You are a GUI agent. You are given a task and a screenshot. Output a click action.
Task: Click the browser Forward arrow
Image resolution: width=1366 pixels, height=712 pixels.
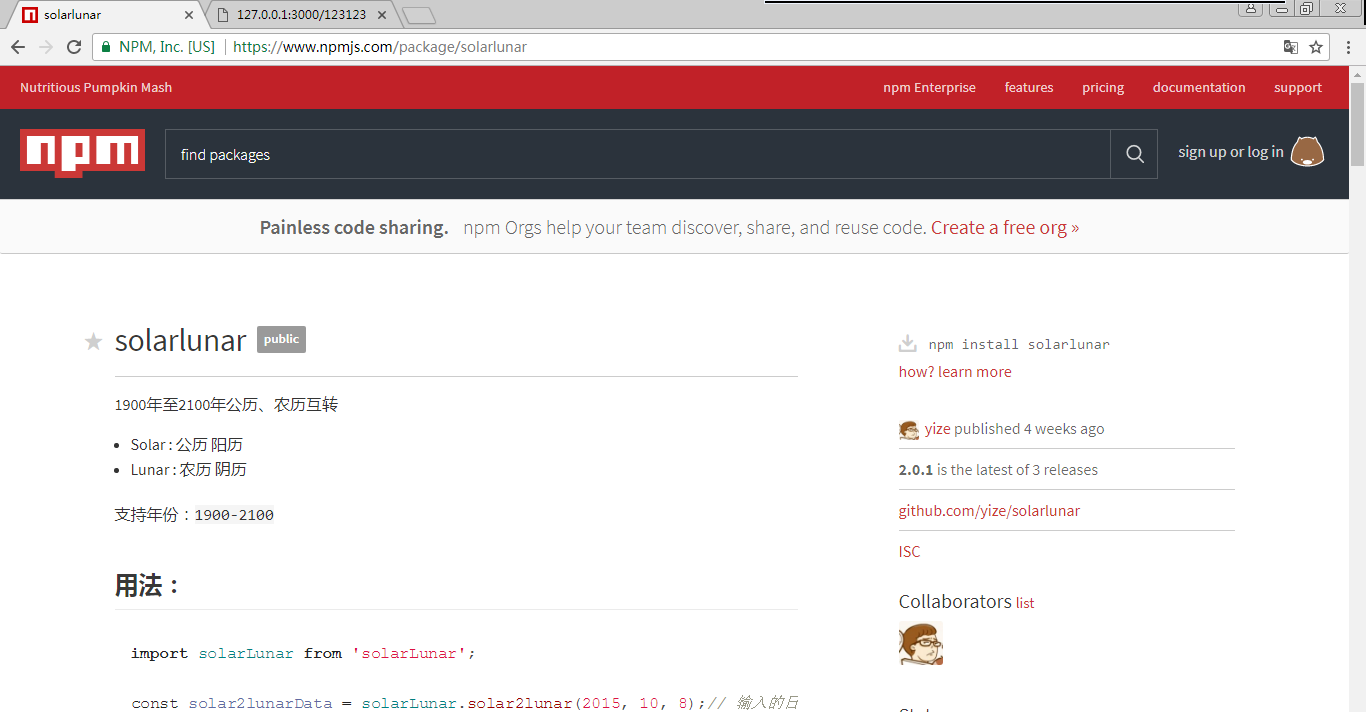tap(46, 47)
